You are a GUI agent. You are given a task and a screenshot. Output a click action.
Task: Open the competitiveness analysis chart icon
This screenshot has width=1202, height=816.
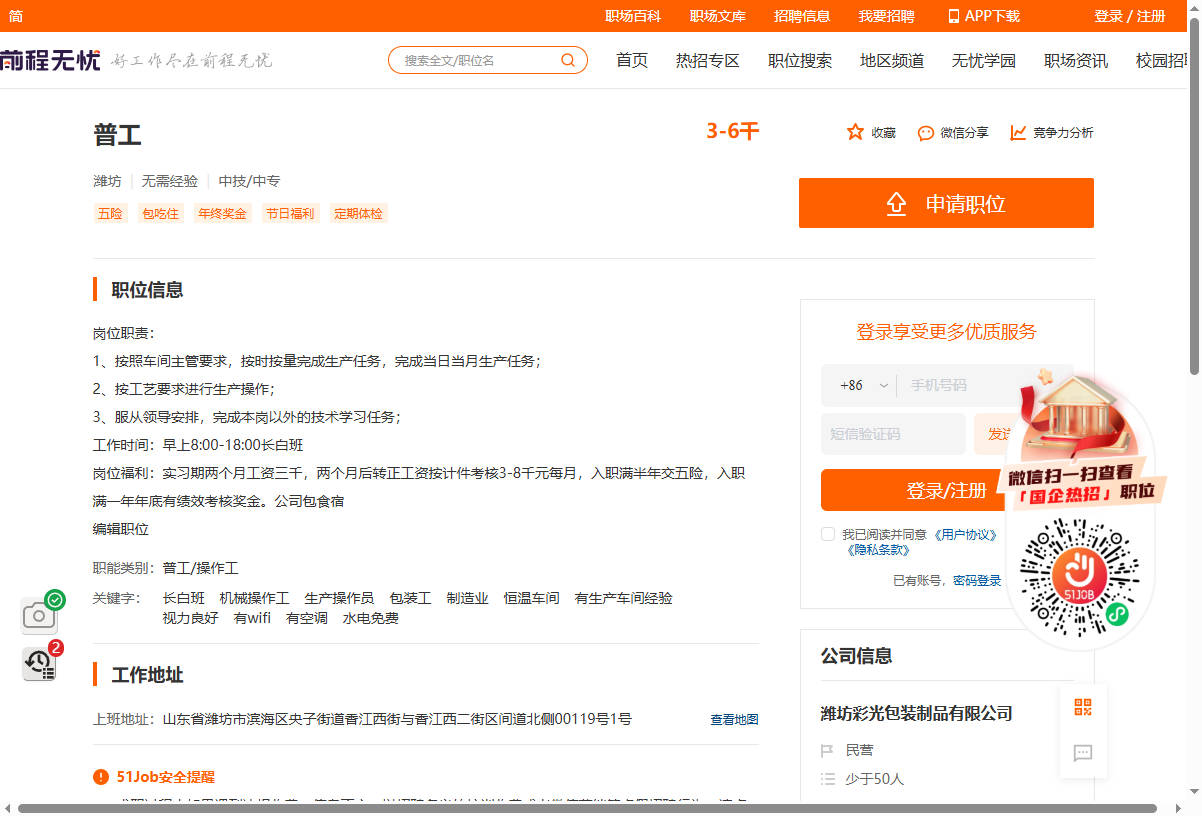(1018, 132)
